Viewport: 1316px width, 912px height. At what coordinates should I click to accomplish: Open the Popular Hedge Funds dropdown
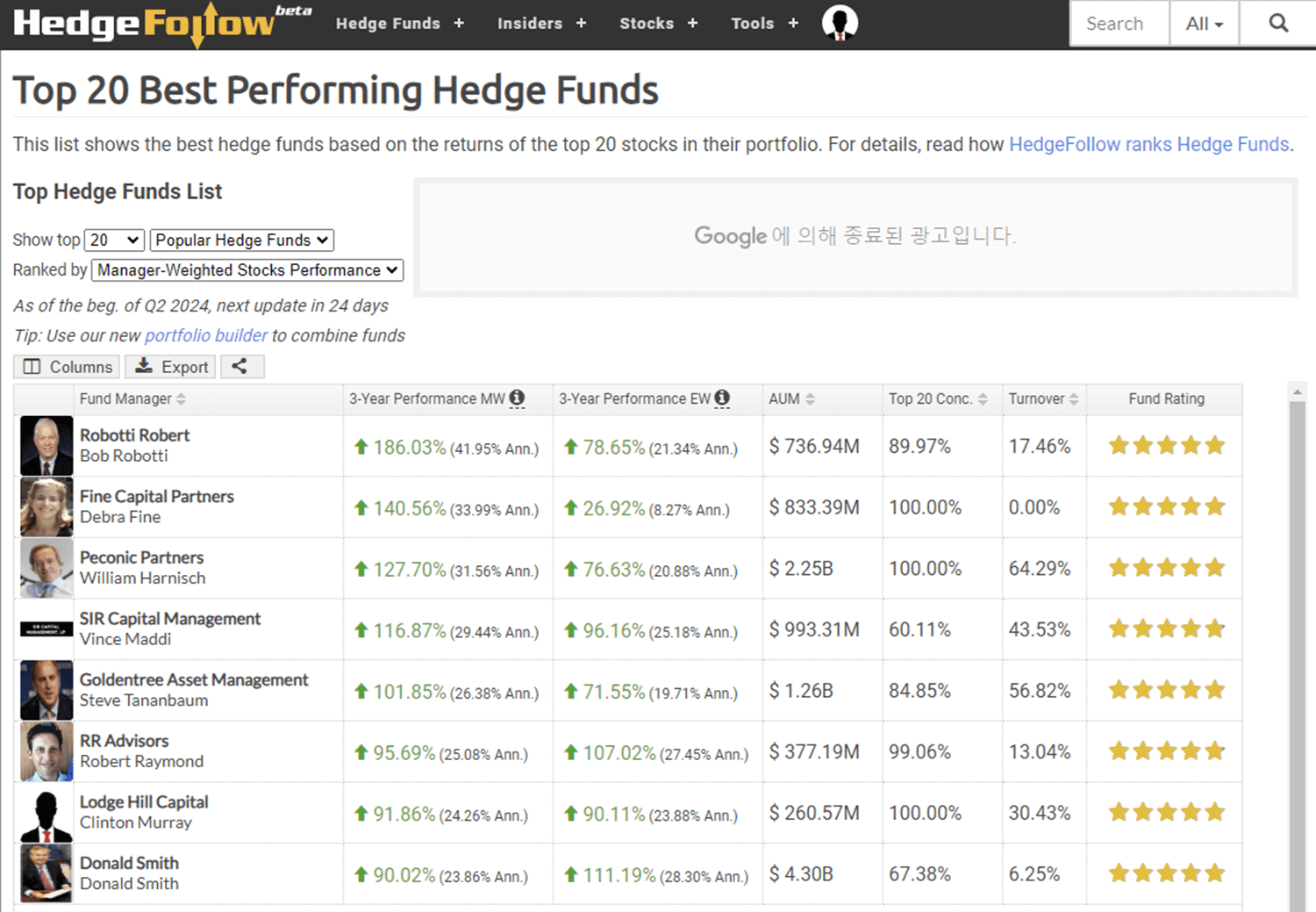(242, 240)
